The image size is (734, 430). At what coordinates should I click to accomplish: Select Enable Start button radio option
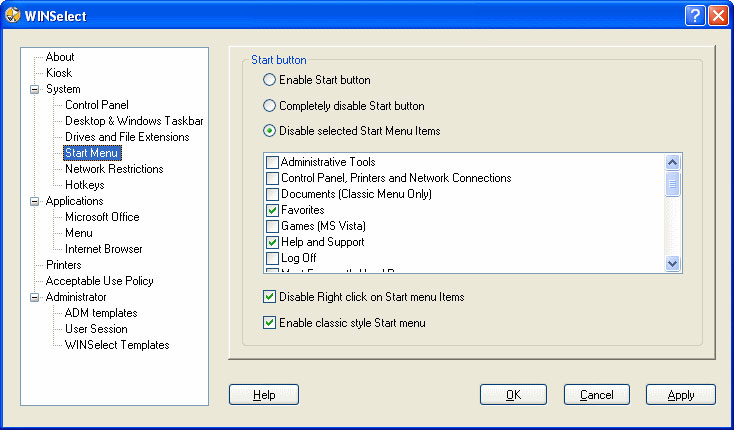(269, 80)
